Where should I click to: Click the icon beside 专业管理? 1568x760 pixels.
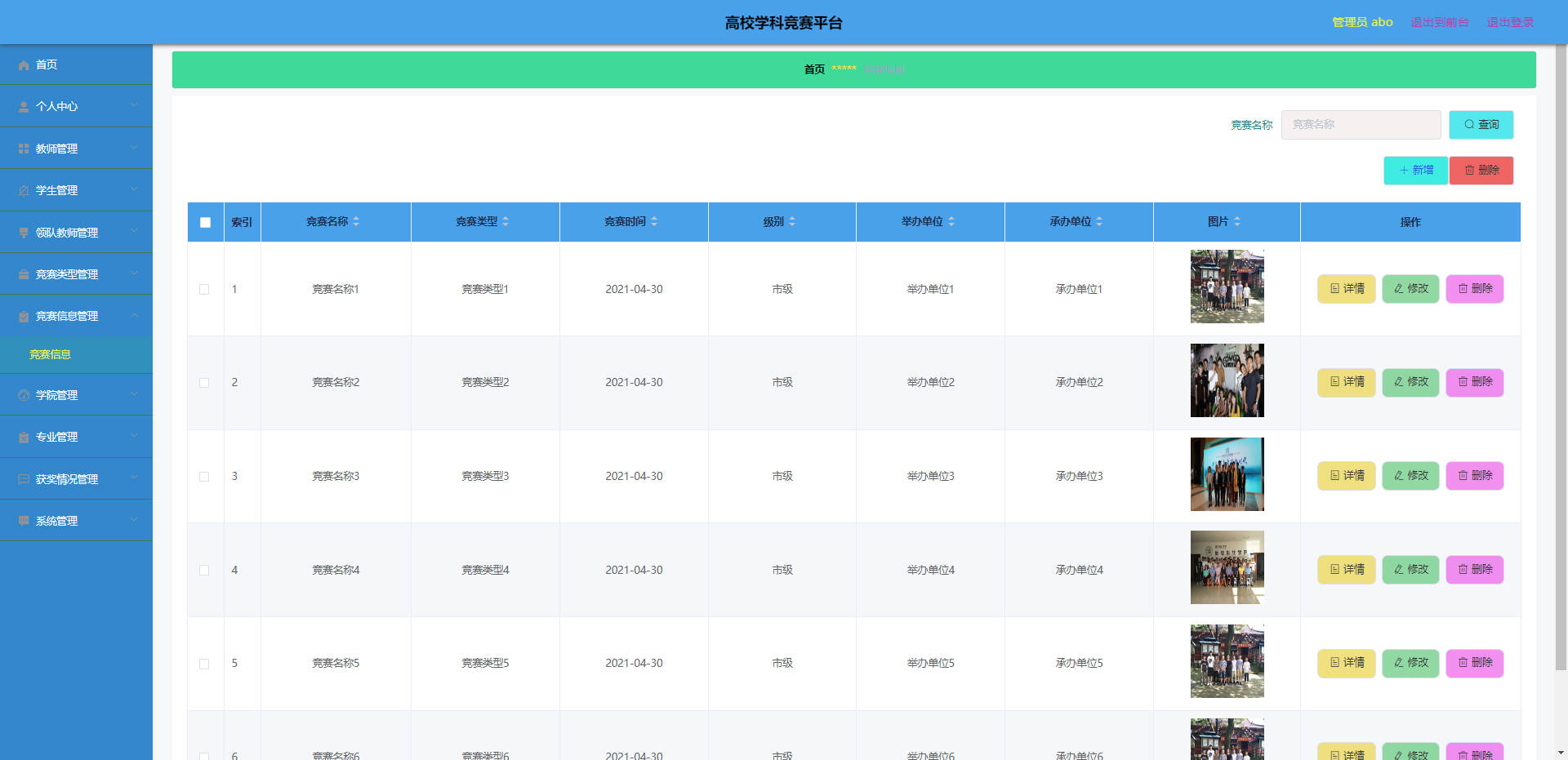tap(24, 437)
